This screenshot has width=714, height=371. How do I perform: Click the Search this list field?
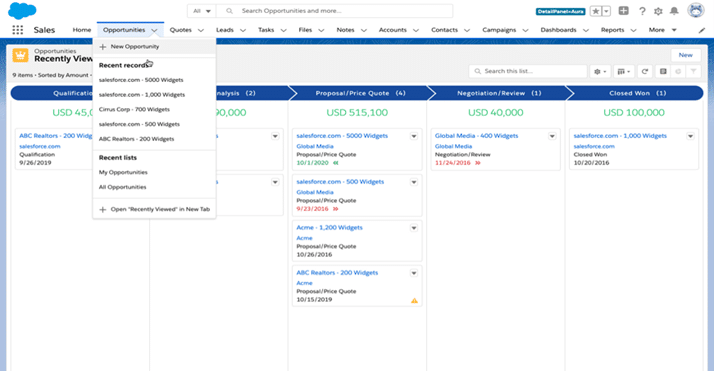528,71
